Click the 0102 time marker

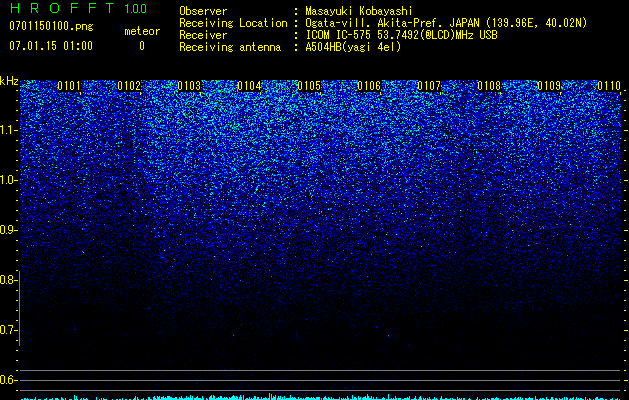[129, 86]
